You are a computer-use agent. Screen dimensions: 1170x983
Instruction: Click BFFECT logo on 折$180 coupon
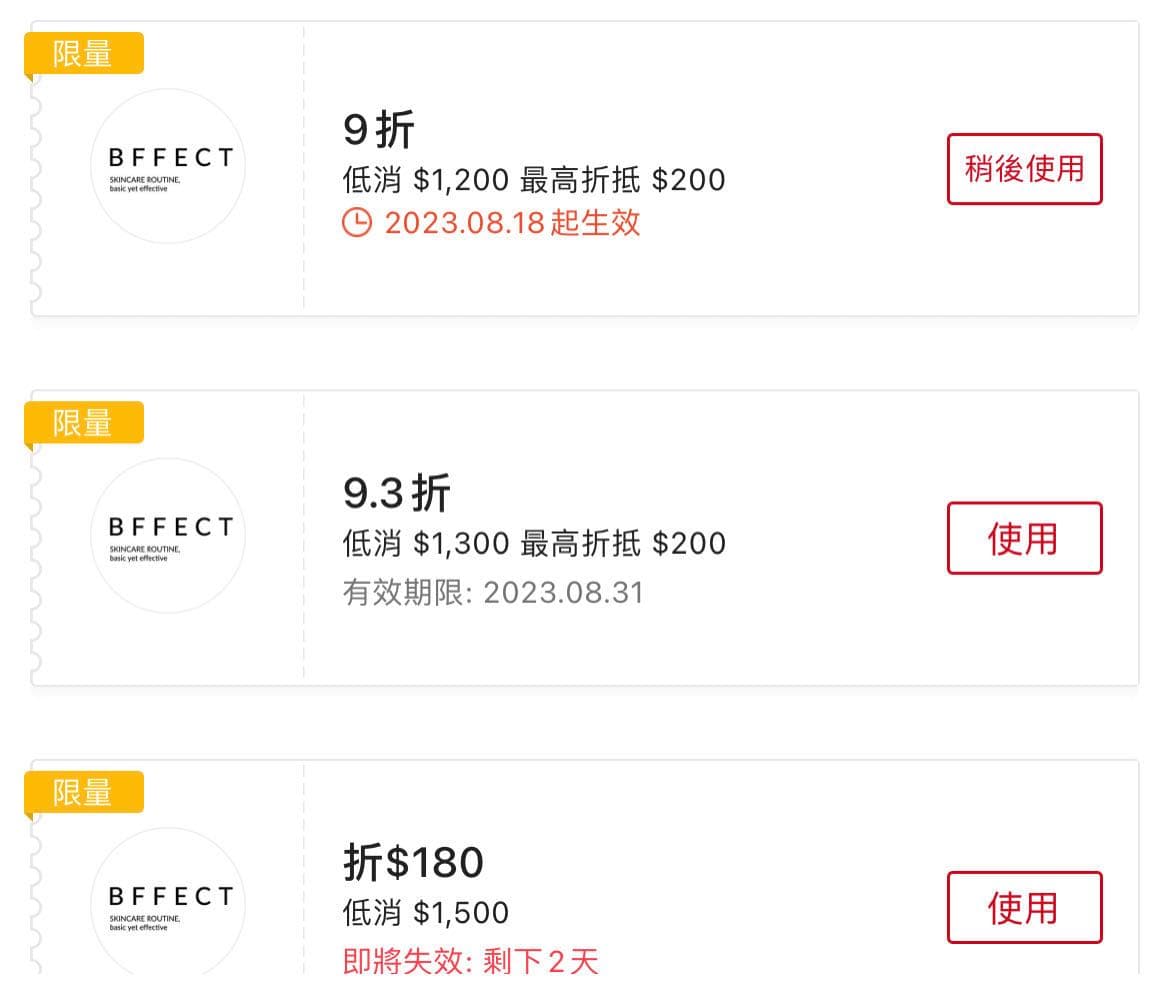[168, 904]
